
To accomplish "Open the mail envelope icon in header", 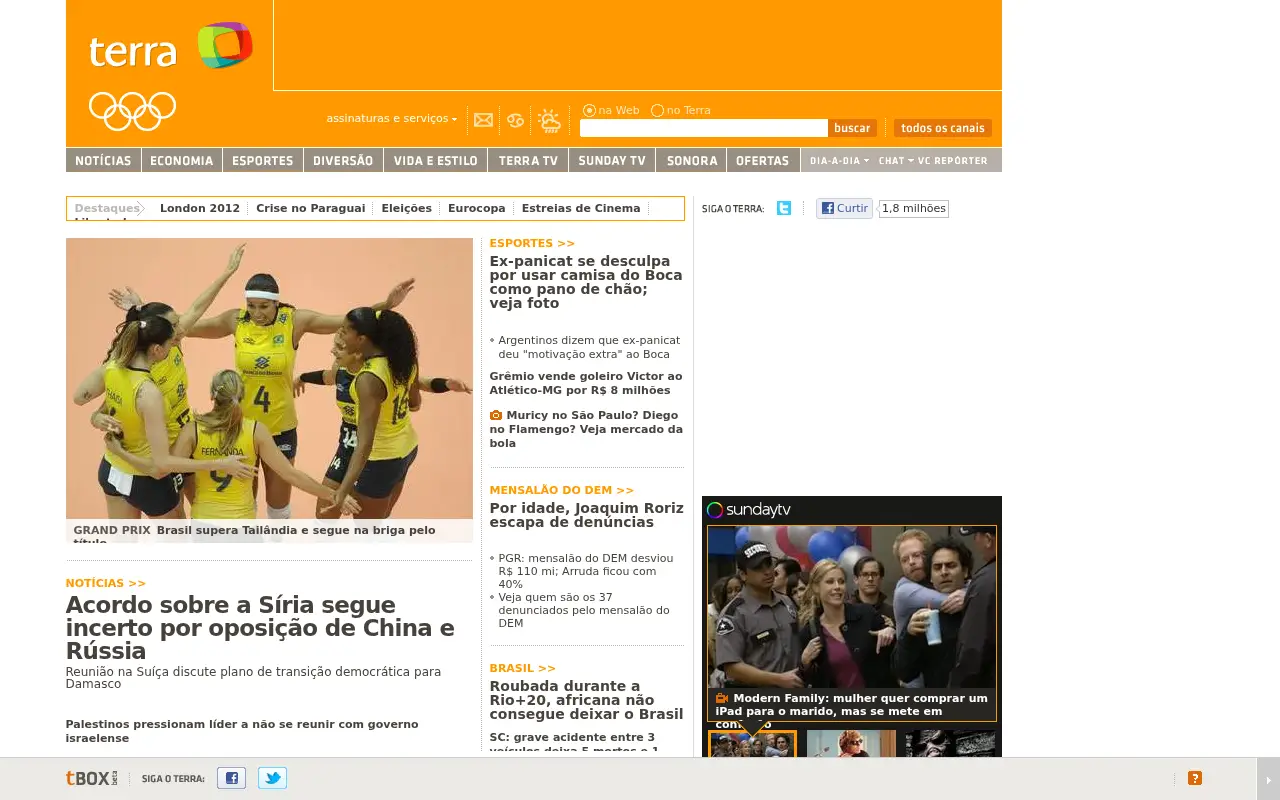I will click(x=483, y=120).
